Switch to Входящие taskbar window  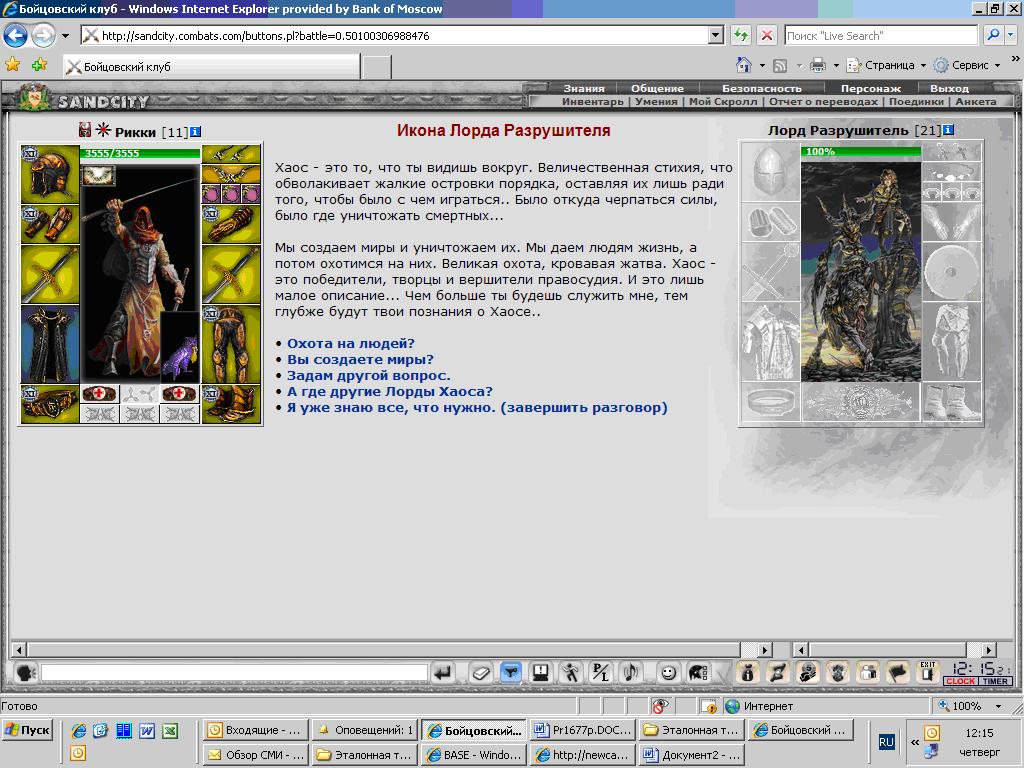(255, 730)
